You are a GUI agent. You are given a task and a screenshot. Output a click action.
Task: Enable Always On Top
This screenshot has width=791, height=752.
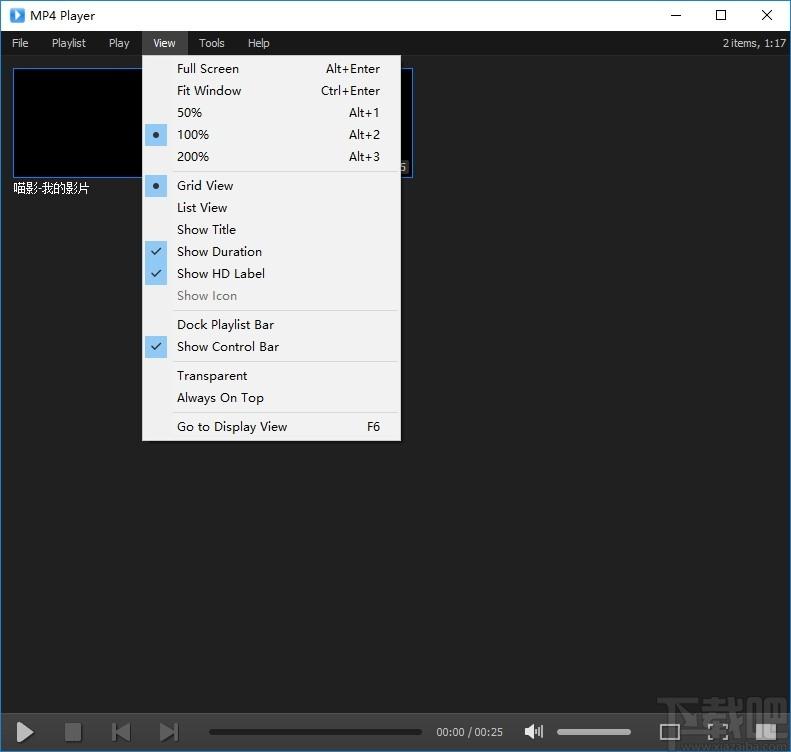pos(271,398)
